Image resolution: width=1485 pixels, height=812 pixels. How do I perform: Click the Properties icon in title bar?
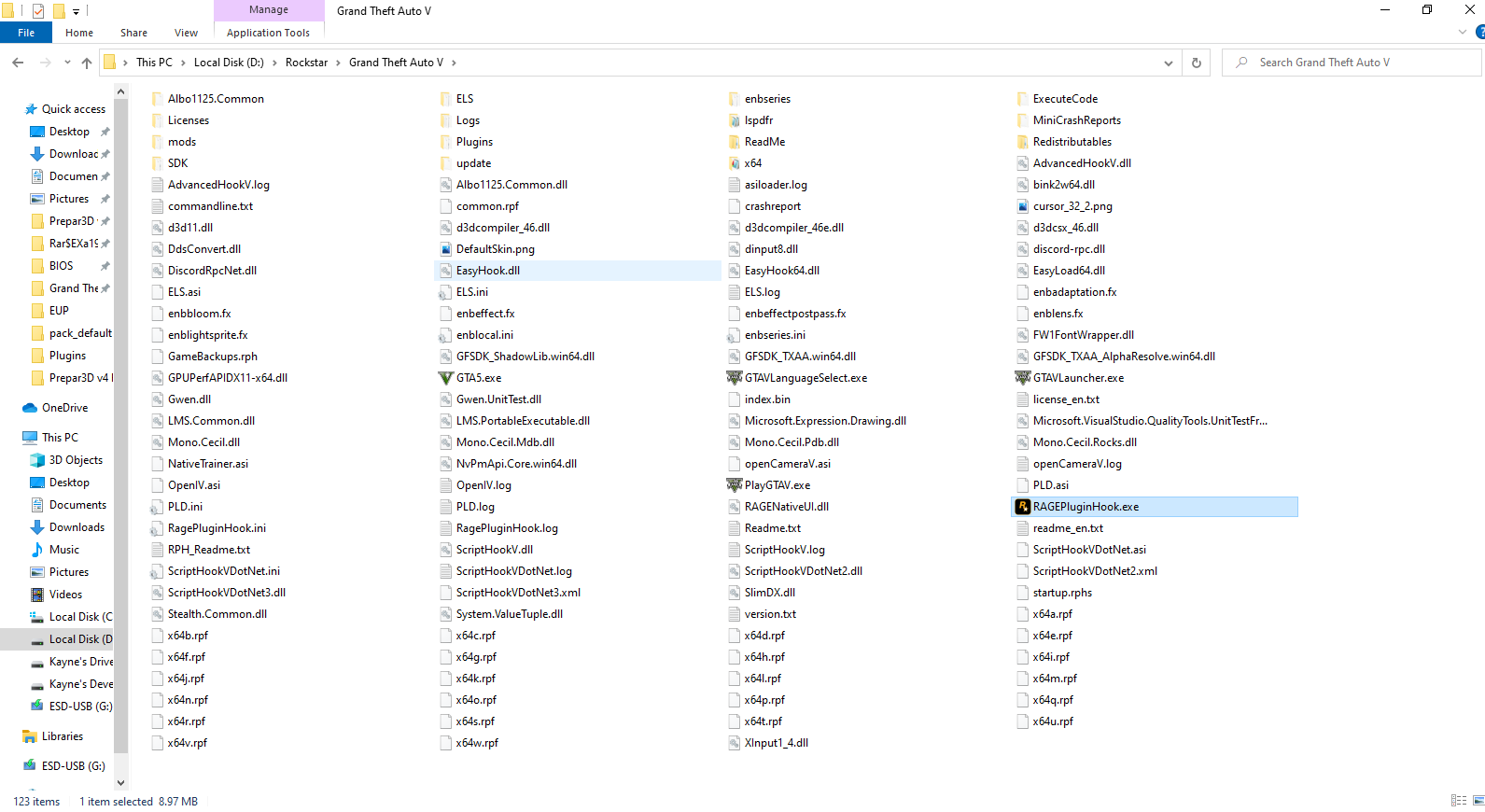(x=38, y=11)
